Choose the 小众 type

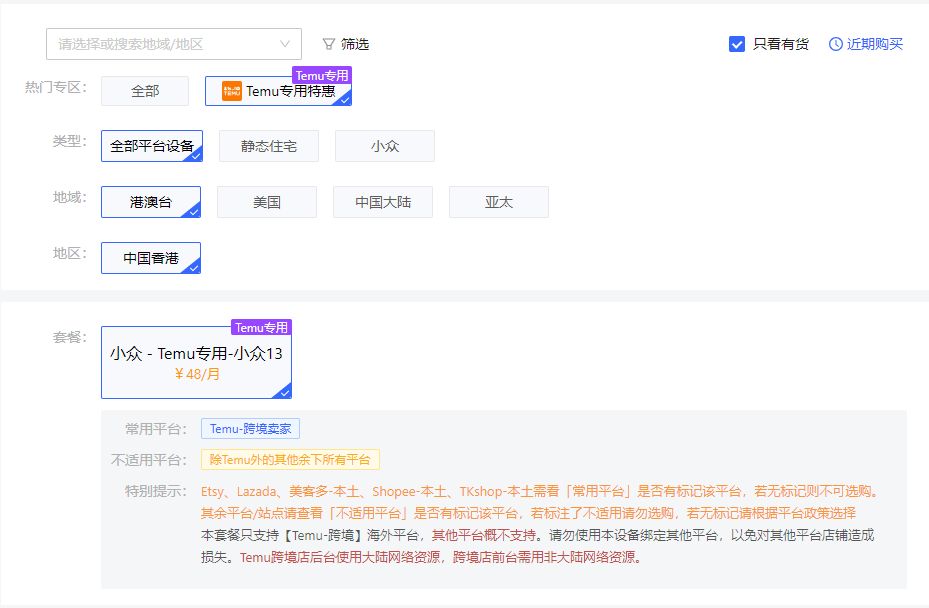[x=385, y=146]
